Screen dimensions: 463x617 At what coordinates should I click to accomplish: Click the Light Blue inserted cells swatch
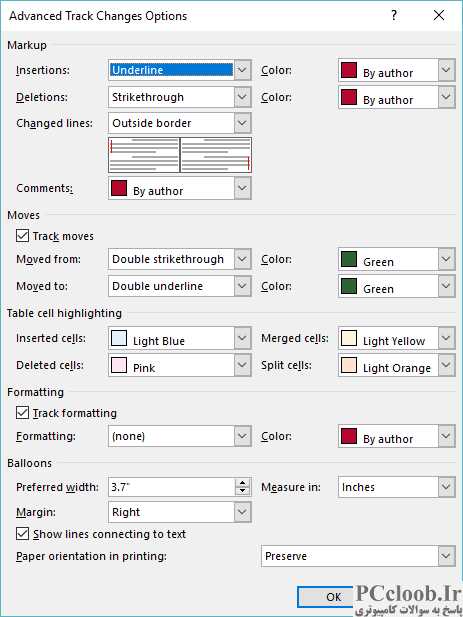(x=119, y=338)
